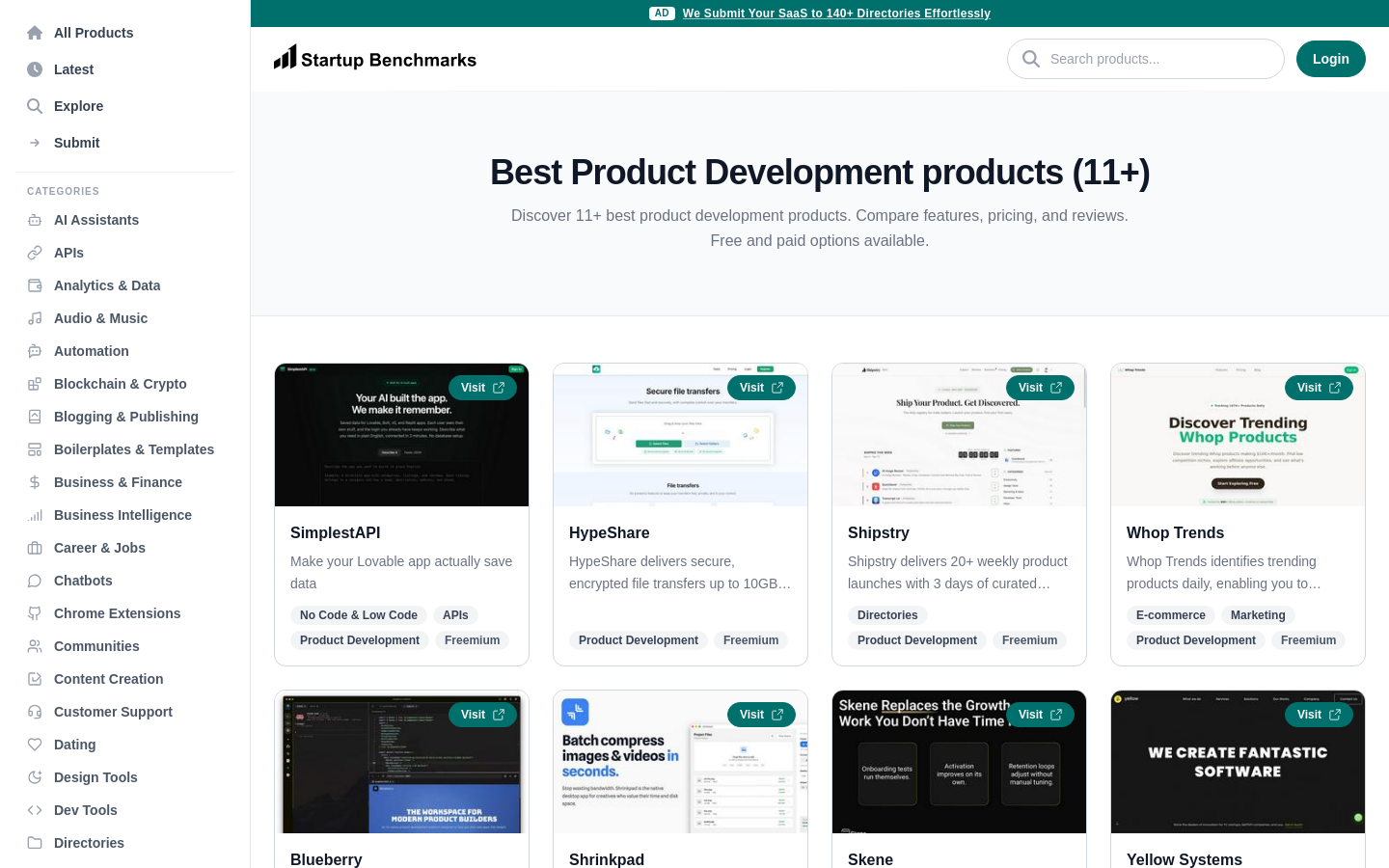The width and height of the screenshot is (1389, 868).
Task: Click the Content Creation icon
Action: pos(35,679)
